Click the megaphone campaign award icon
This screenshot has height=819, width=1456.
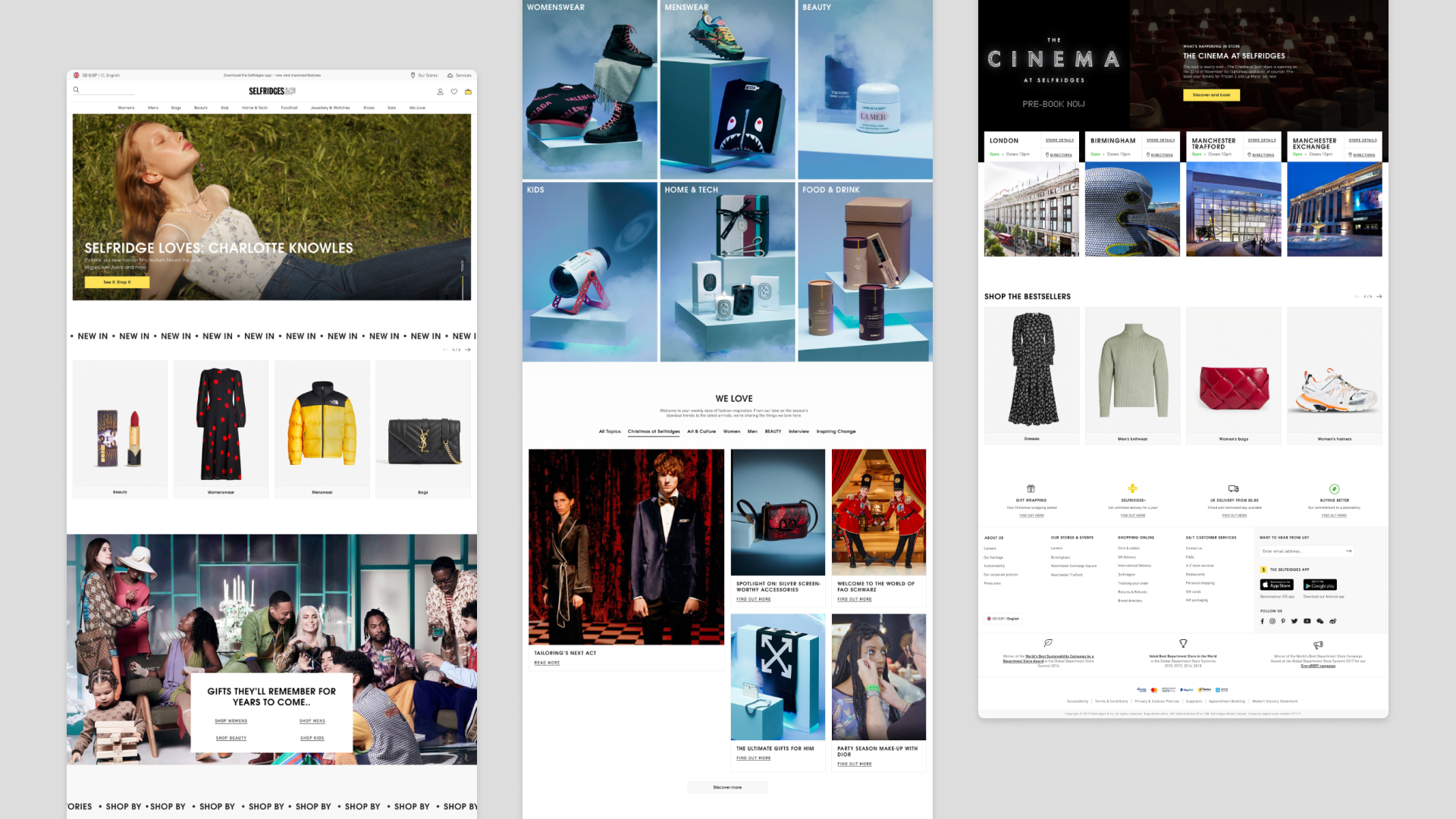pos(1319,645)
